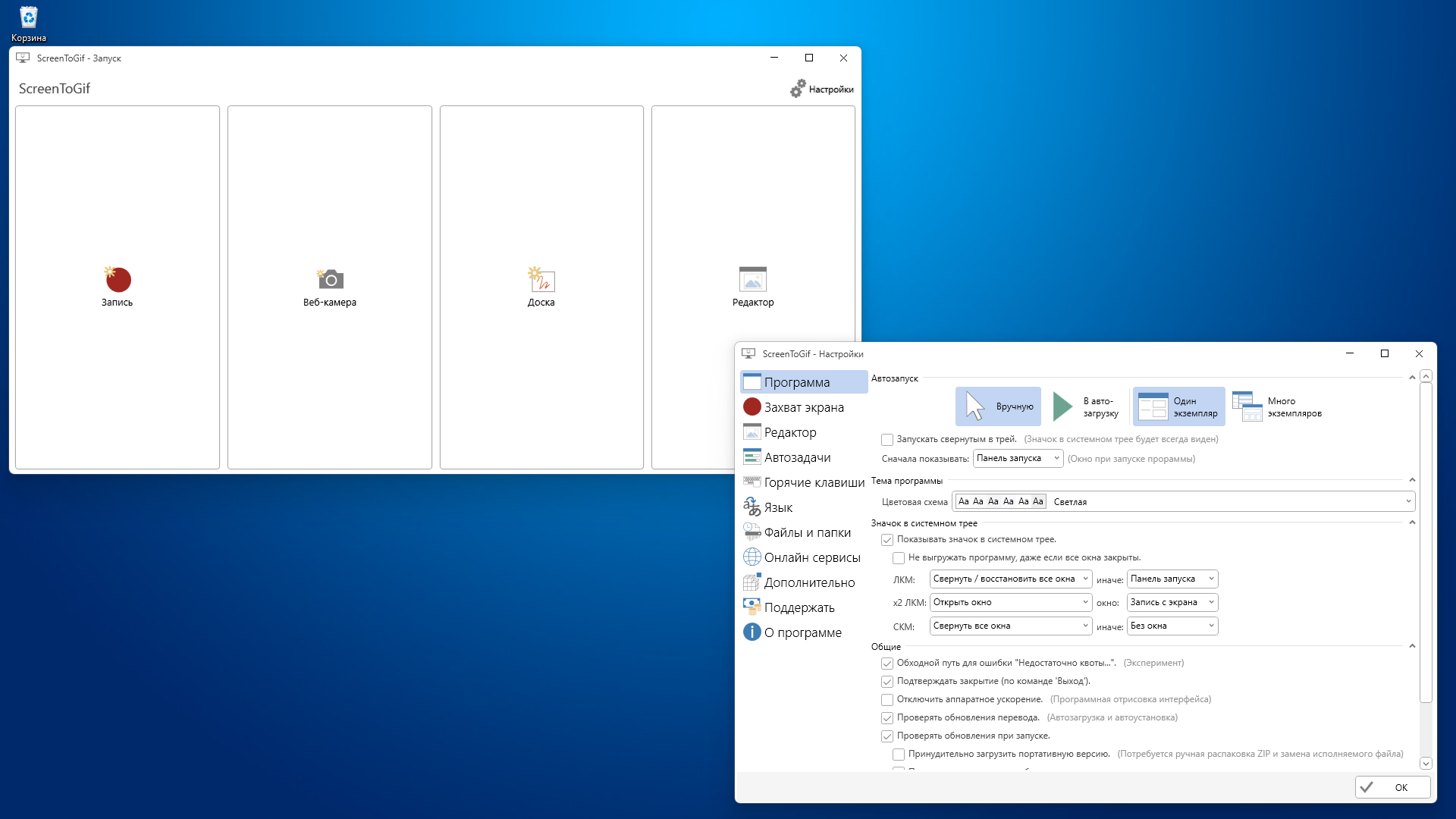Viewport: 1456px width, 819px height.
Task: Expand the ЛКМ action dropdown
Action: (x=1010, y=579)
